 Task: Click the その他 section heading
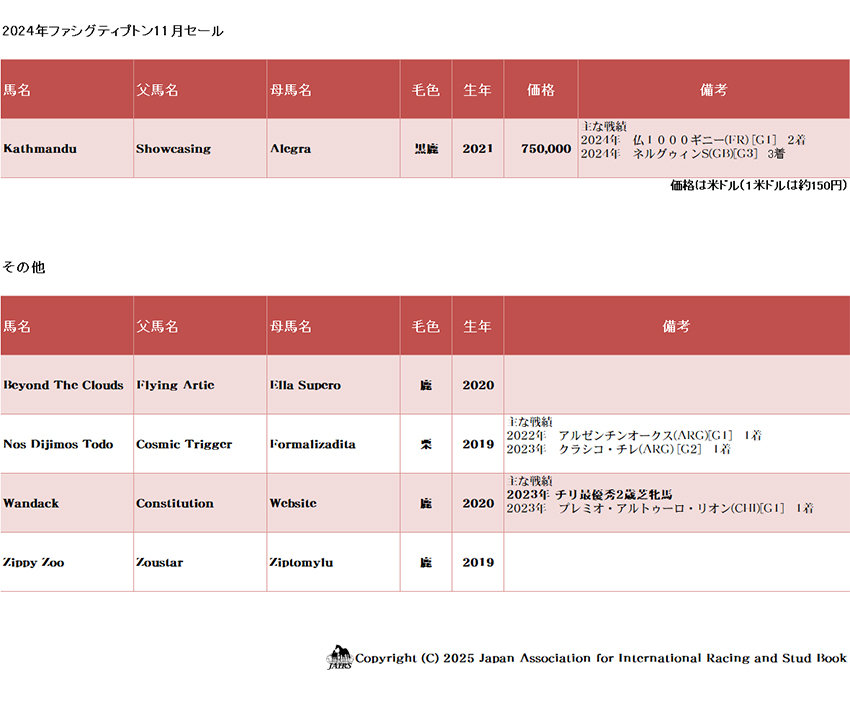pyautogui.click(x=23, y=267)
